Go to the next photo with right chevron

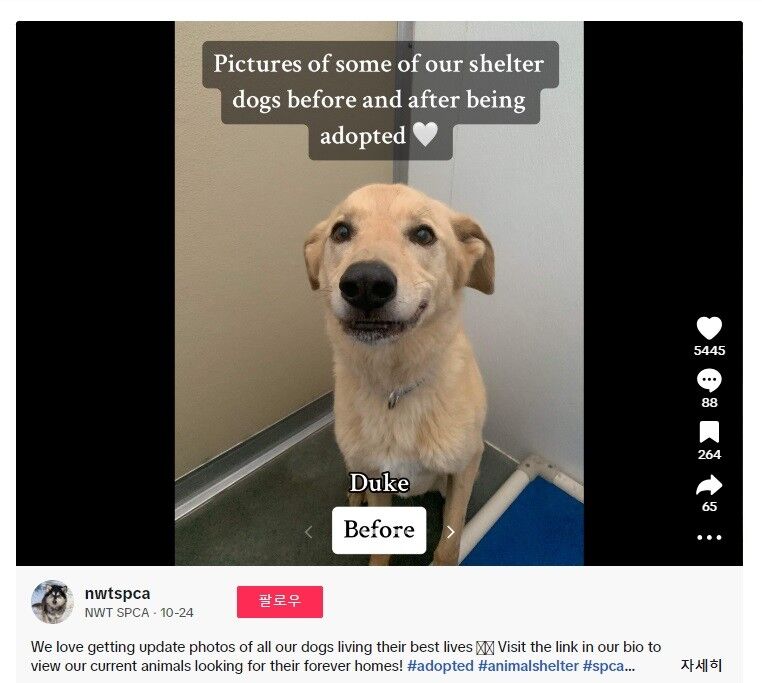pyautogui.click(x=450, y=532)
